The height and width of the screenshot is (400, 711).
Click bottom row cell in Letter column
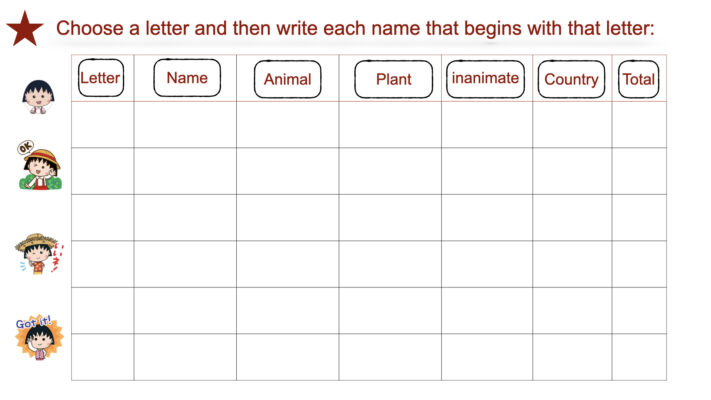pos(102,357)
